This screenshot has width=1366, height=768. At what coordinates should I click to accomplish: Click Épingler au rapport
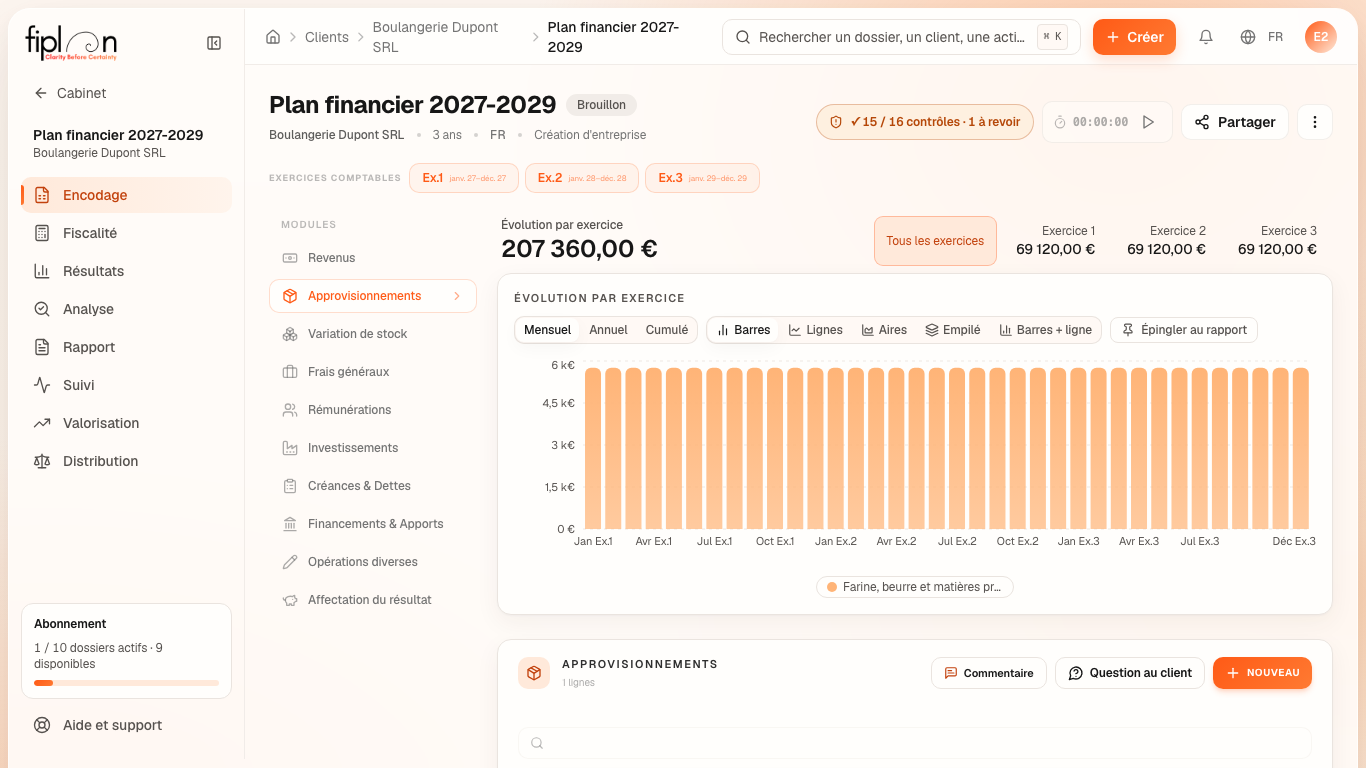coord(1184,330)
